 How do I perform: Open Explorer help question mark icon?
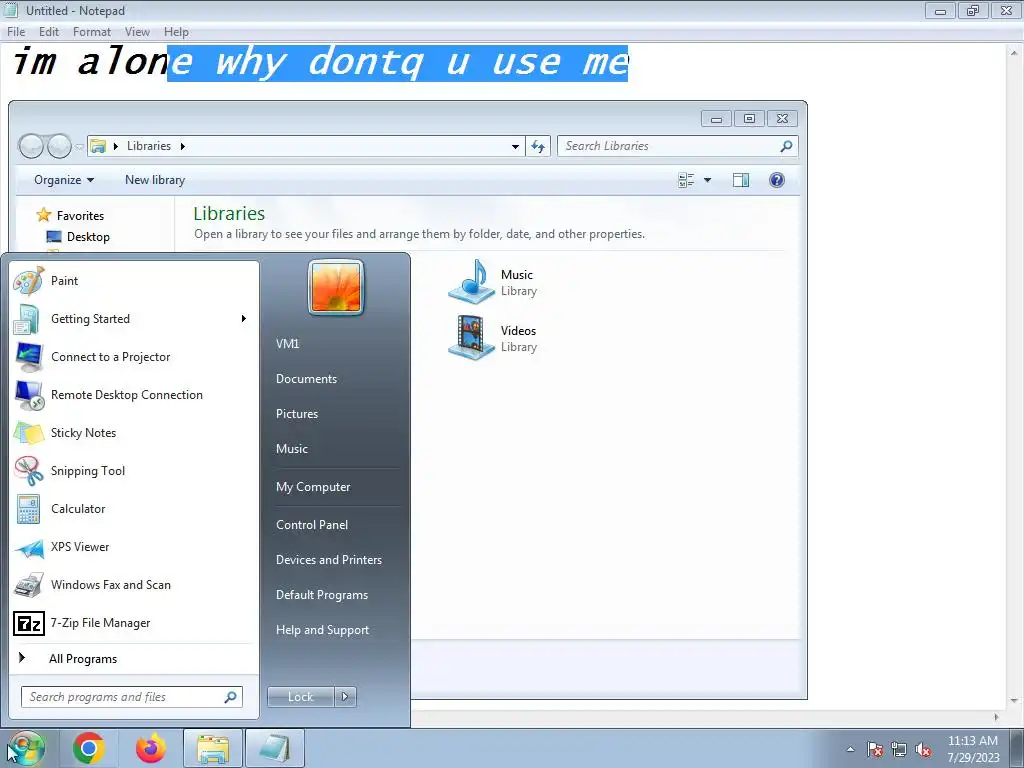click(x=776, y=180)
